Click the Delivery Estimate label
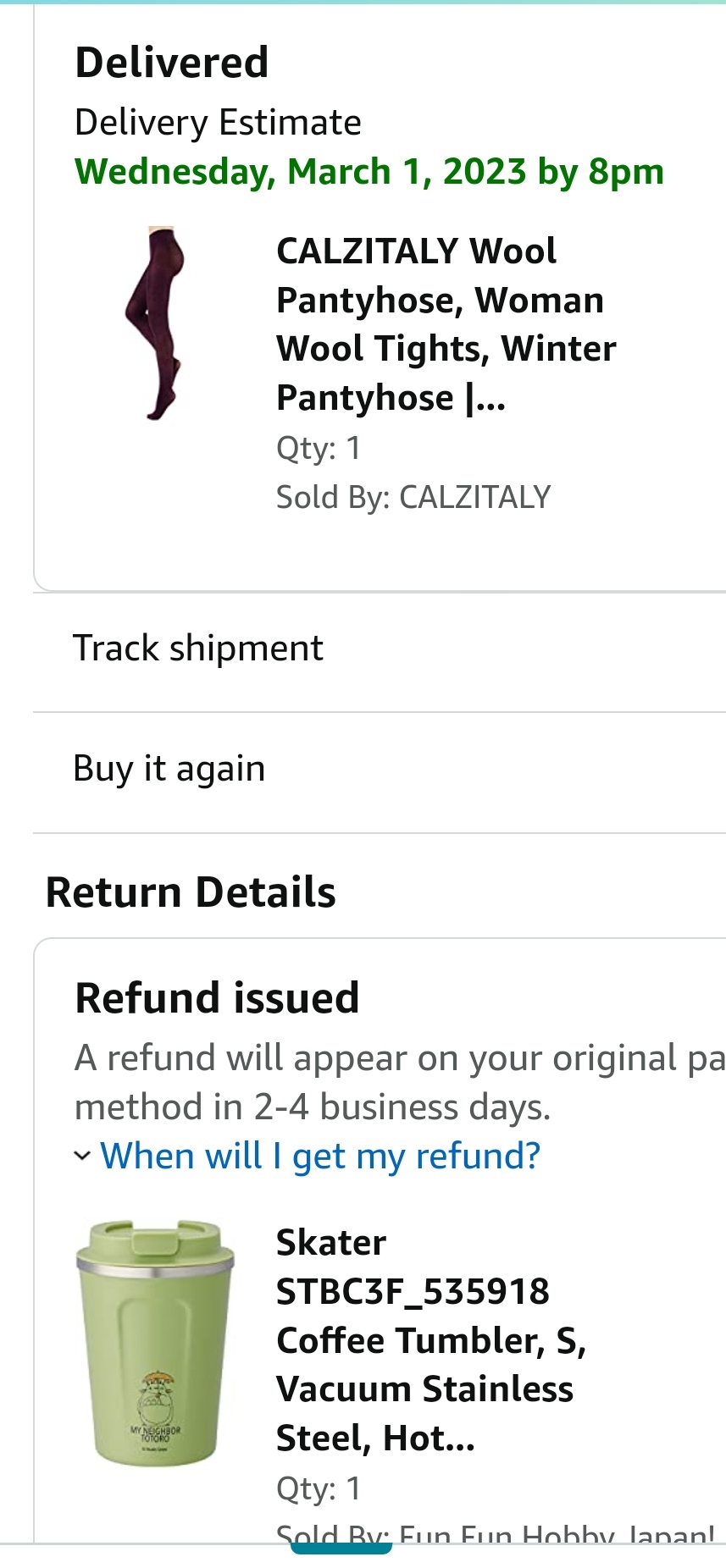Viewport: 726px width, 1568px height. 218,122
